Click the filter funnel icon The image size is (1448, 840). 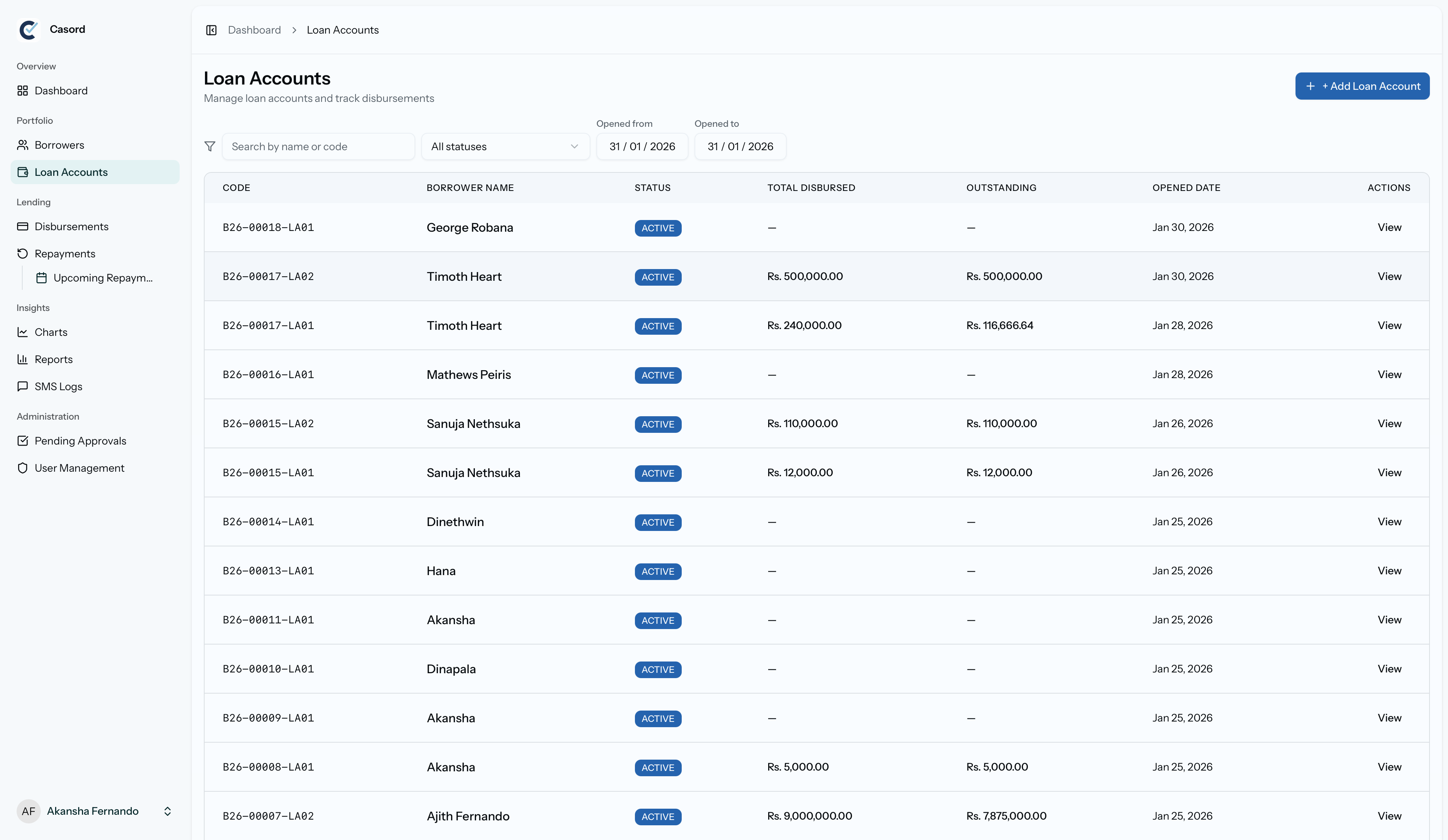(x=210, y=146)
